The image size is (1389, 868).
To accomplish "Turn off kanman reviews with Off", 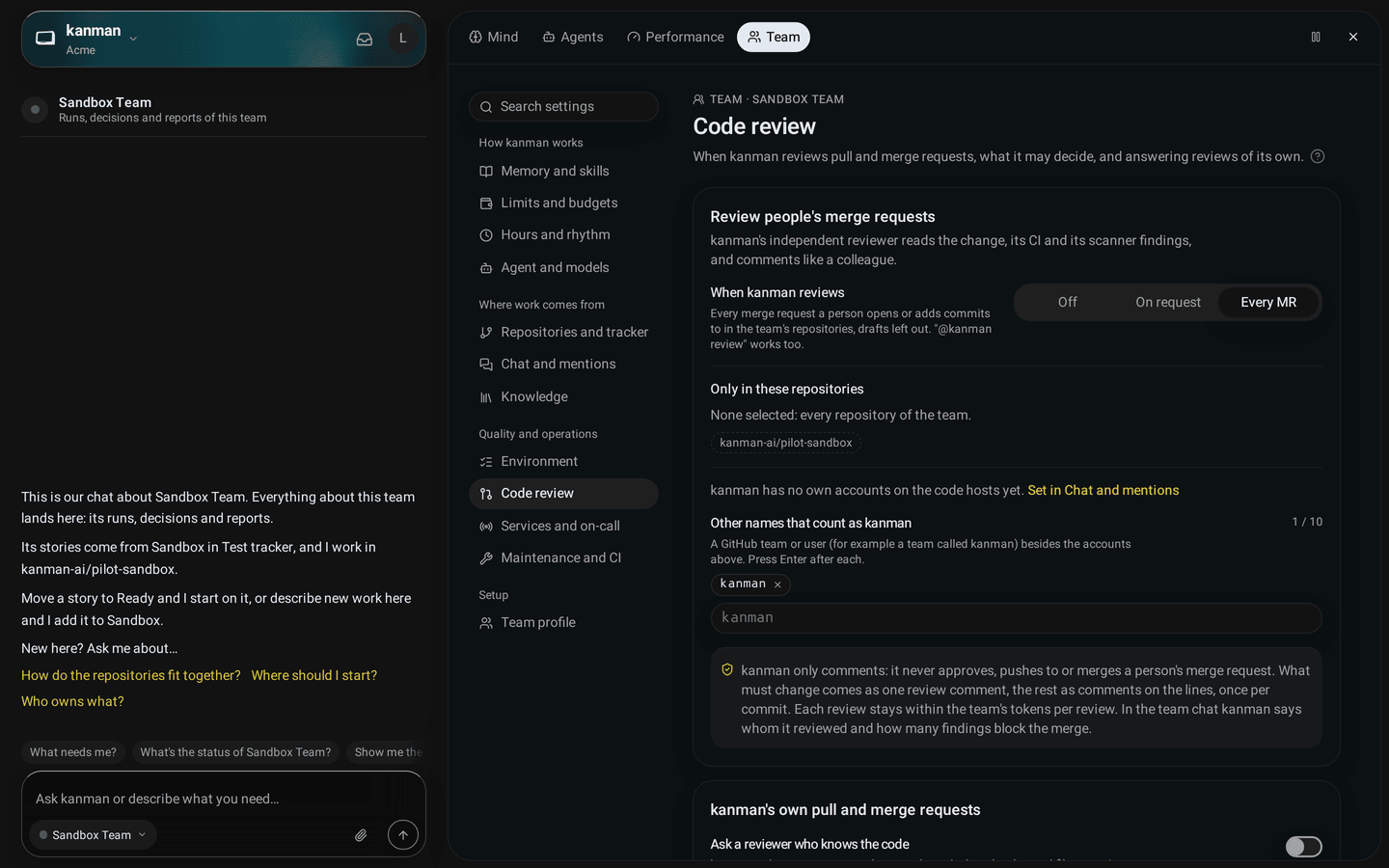I will point(1067,302).
